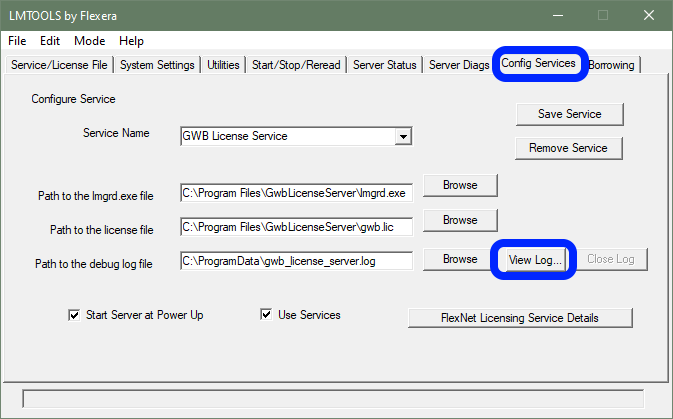The width and height of the screenshot is (673, 419).
Task: Browse for the license file path
Action: tap(460, 220)
